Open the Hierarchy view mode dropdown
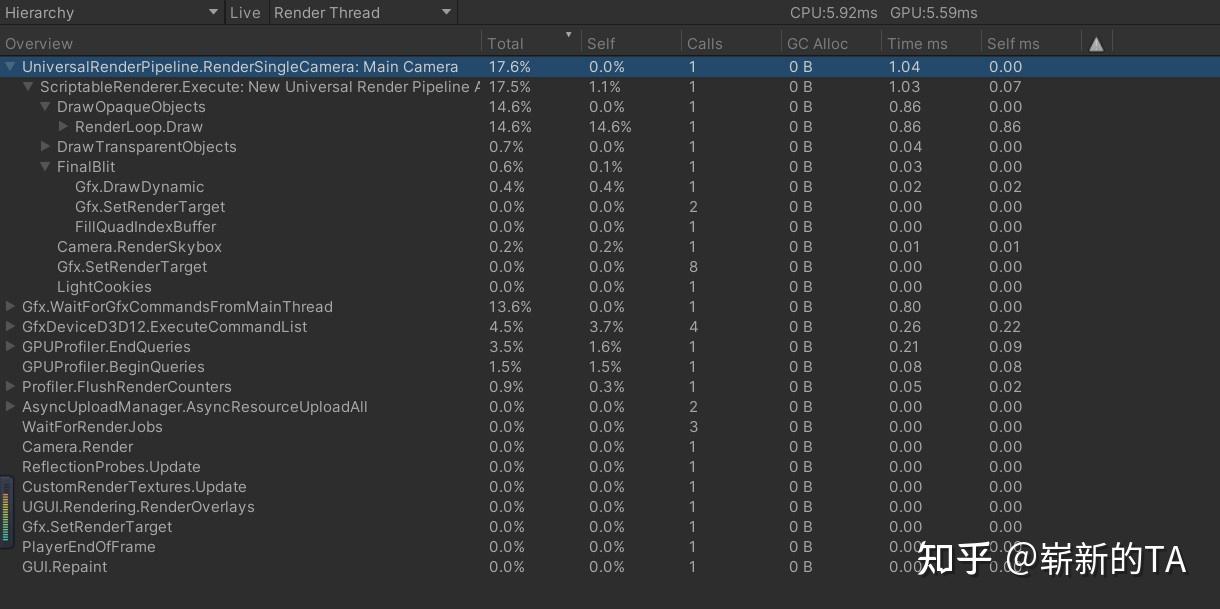This screenshot has width=1220, height=609. [x=112, y=13]
